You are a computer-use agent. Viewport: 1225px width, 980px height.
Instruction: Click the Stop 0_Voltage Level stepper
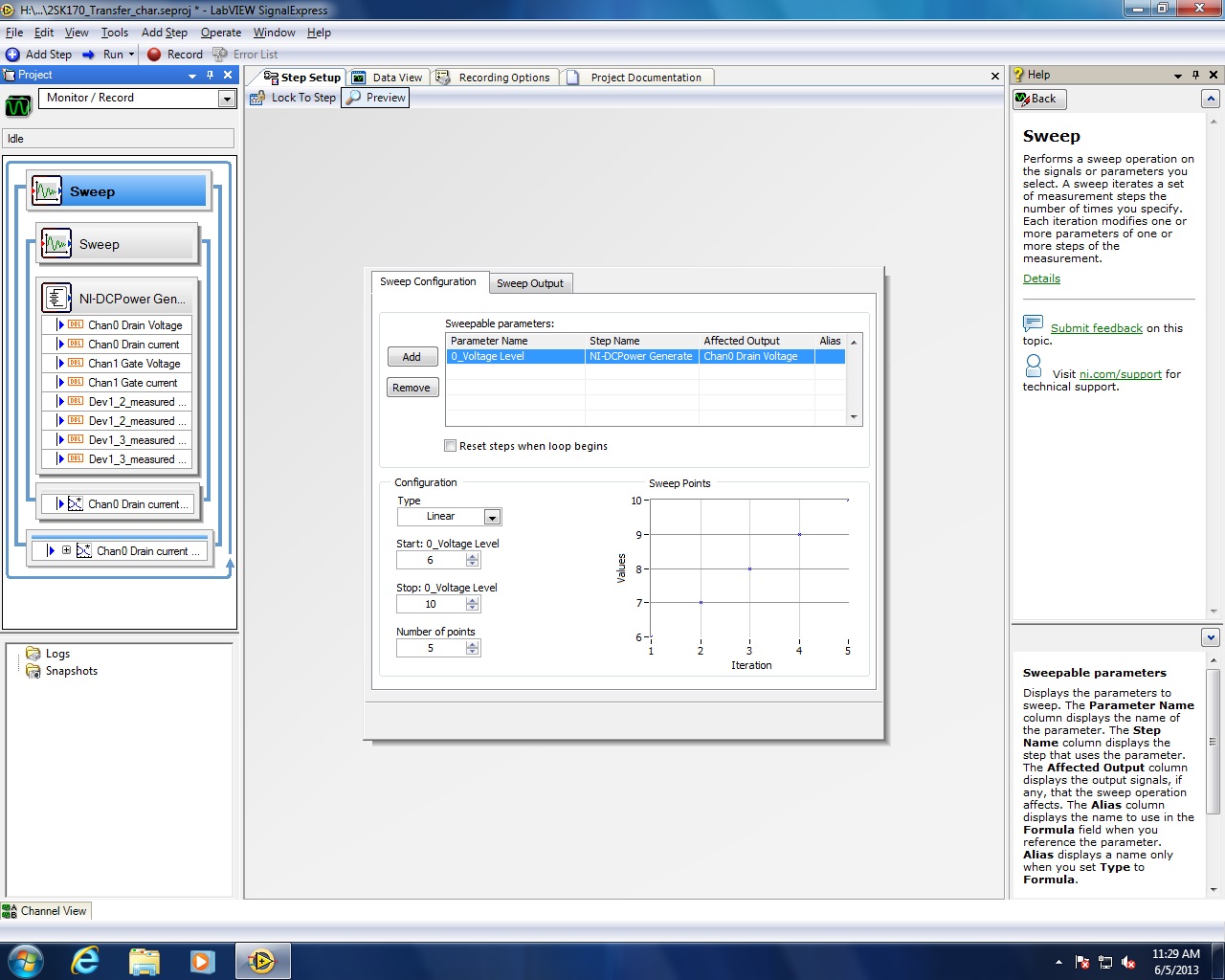click(x=473, y=605)
